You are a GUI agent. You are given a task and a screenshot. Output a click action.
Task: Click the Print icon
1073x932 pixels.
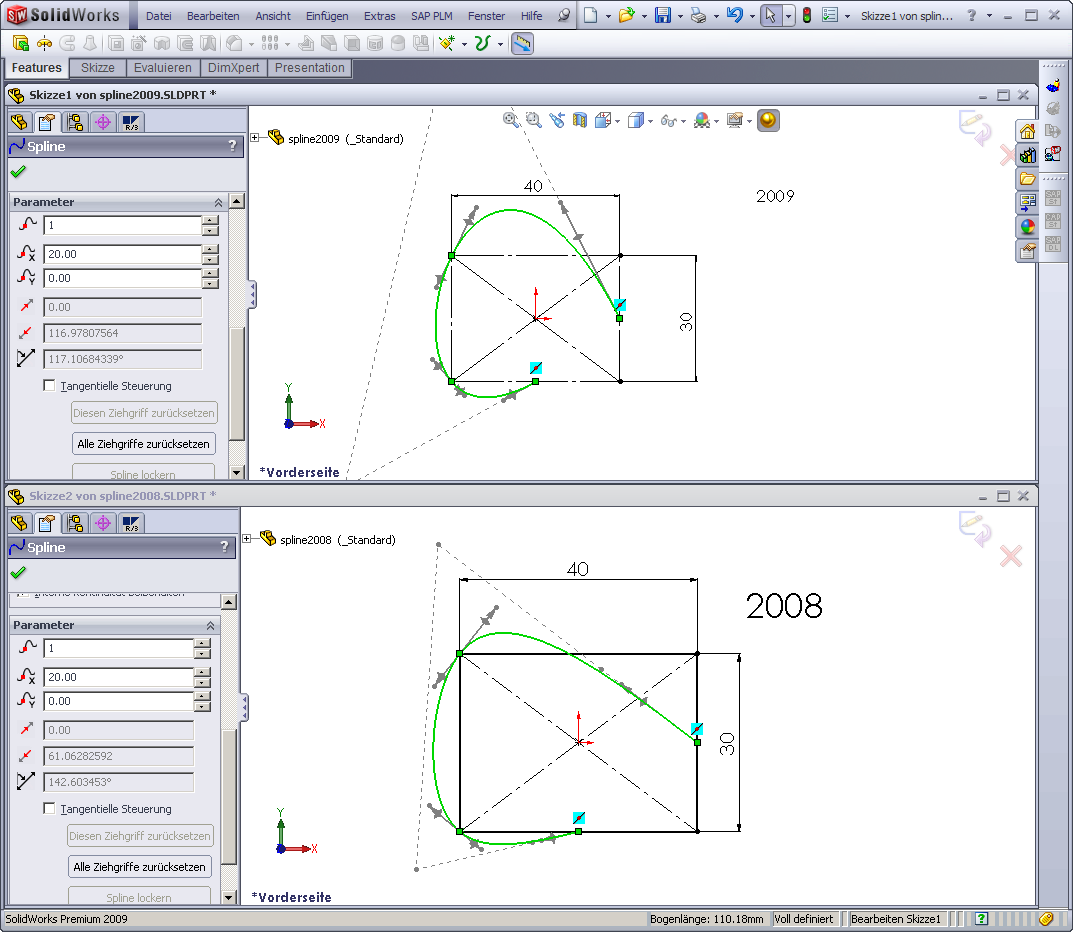[x=698, y=15]
